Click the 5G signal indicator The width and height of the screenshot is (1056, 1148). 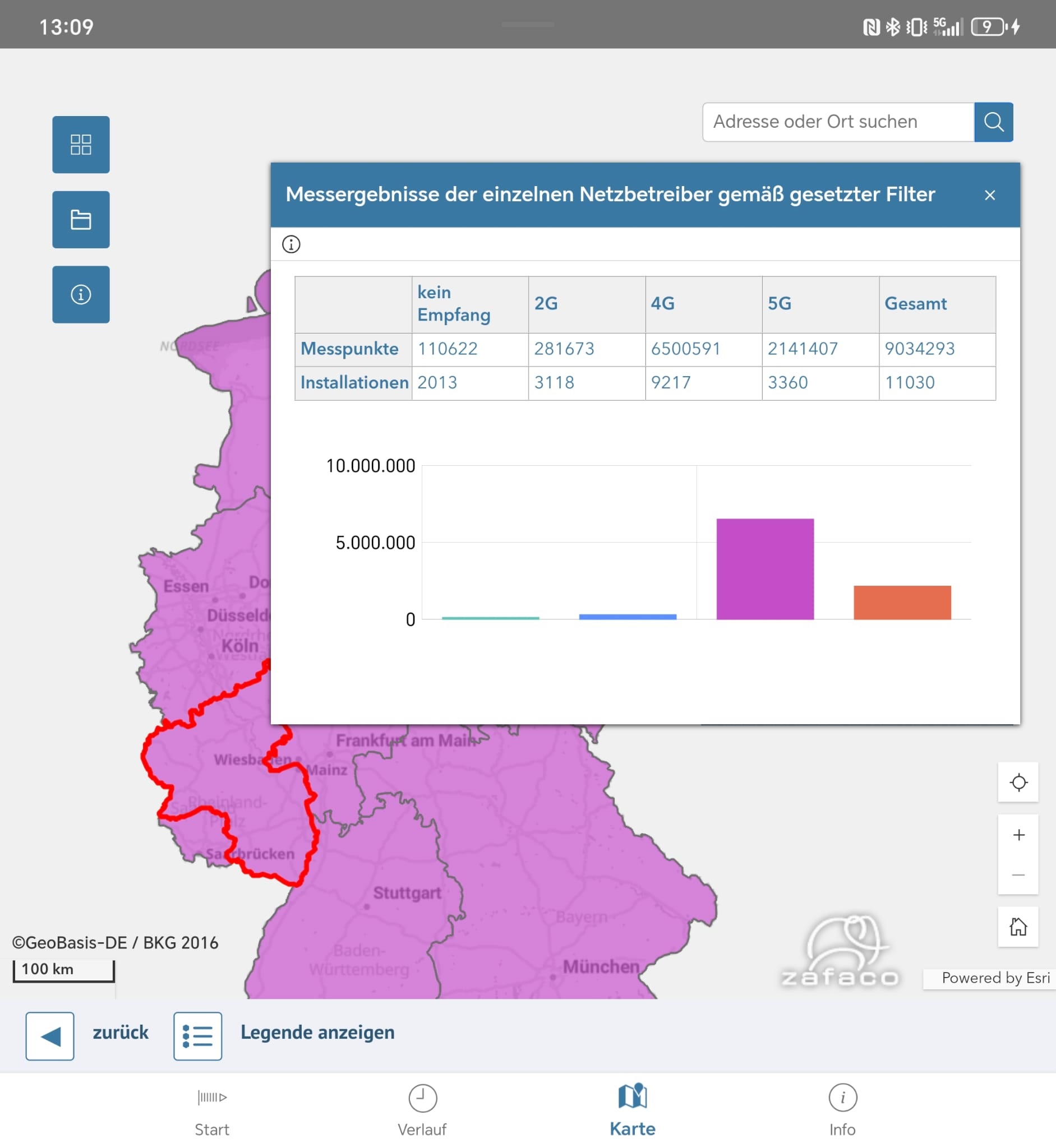[948, 27]
